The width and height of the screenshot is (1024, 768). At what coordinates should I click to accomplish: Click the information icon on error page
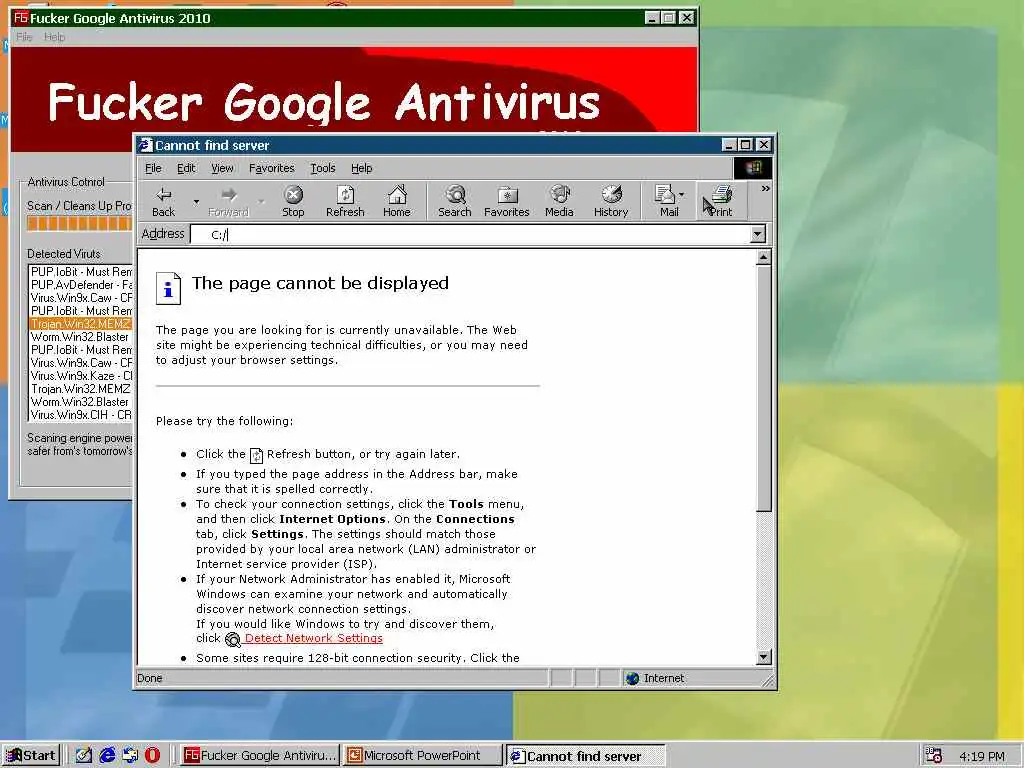click(x=168, y=288)
